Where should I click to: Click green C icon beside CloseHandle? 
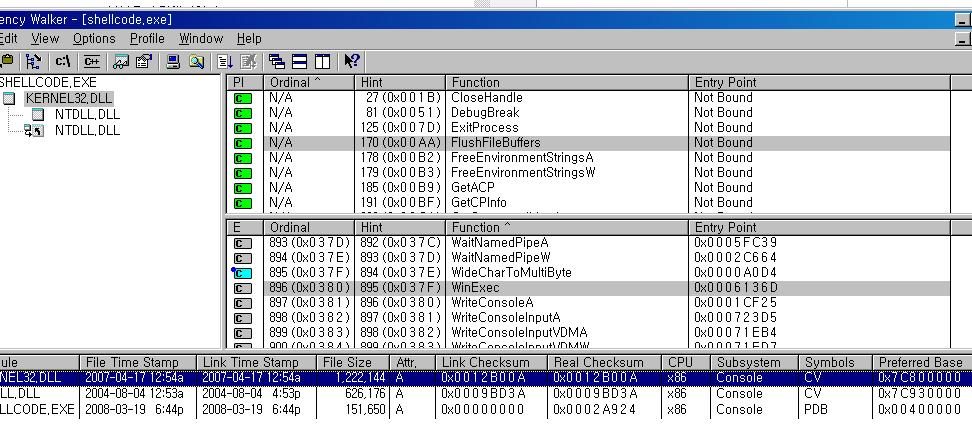tap(242, 98)
